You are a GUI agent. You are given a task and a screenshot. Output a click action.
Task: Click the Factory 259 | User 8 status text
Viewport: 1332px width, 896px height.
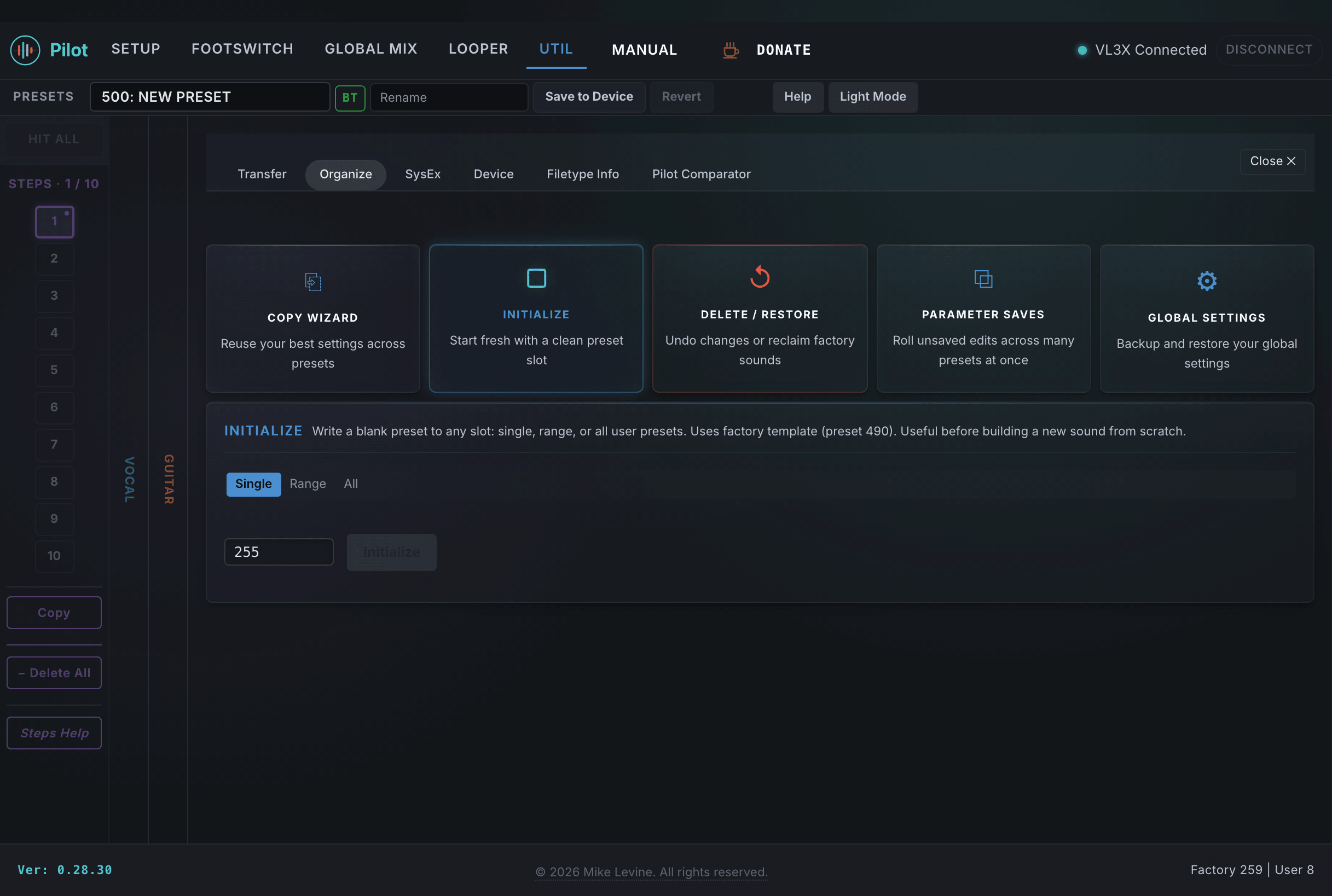[1252, 870]
